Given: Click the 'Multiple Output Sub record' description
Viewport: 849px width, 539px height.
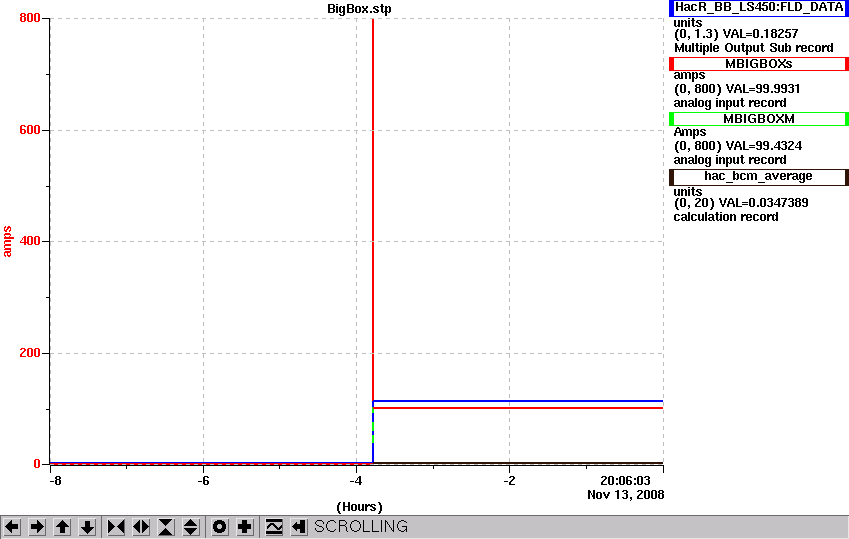Looking at the screenshot, I should click(753, 48).
